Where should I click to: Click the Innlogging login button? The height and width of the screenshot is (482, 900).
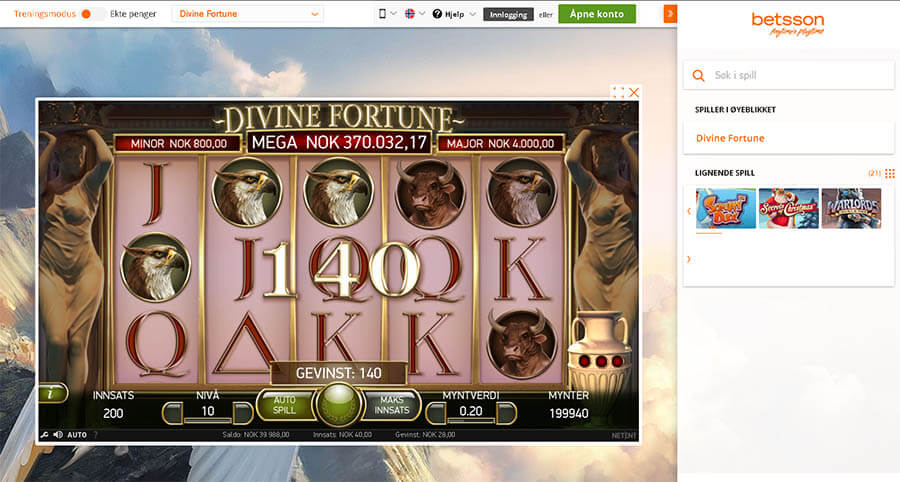pos(508,14)
